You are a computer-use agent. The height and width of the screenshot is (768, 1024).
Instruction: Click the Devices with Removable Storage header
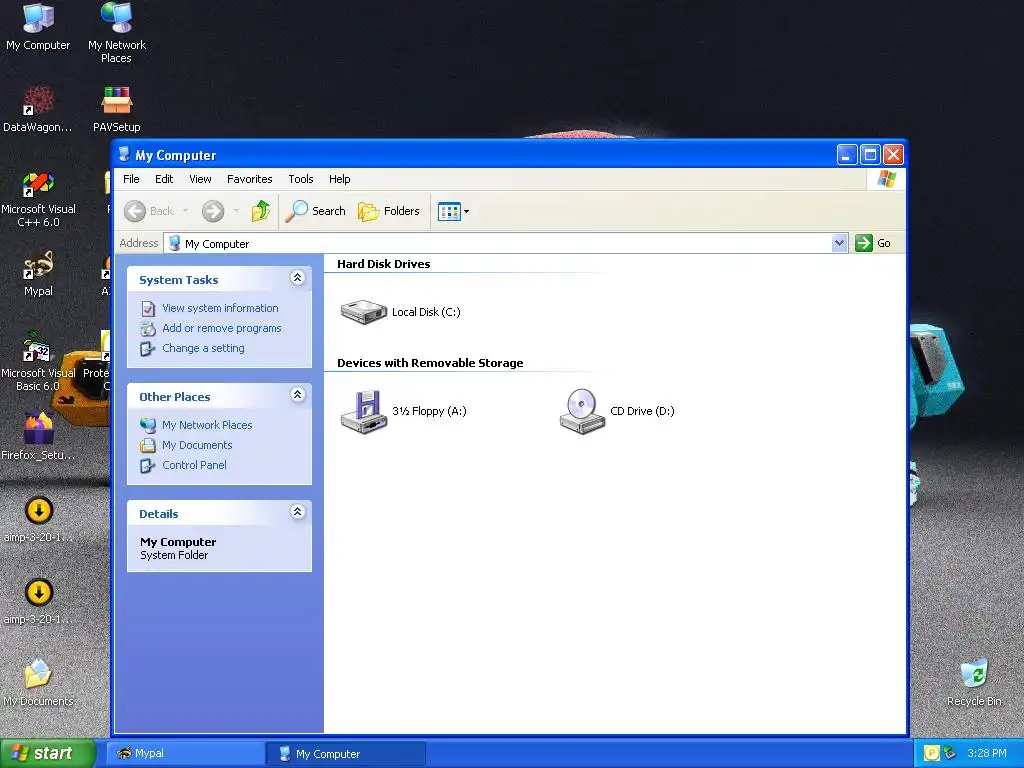tap(430, 363)
